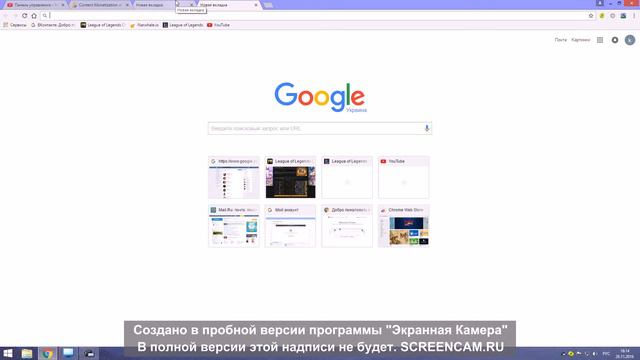This screenshot has height=360, width=640.
Task: Open the YouTube bookmark in bookmarks bar
Action: [218, 25]
